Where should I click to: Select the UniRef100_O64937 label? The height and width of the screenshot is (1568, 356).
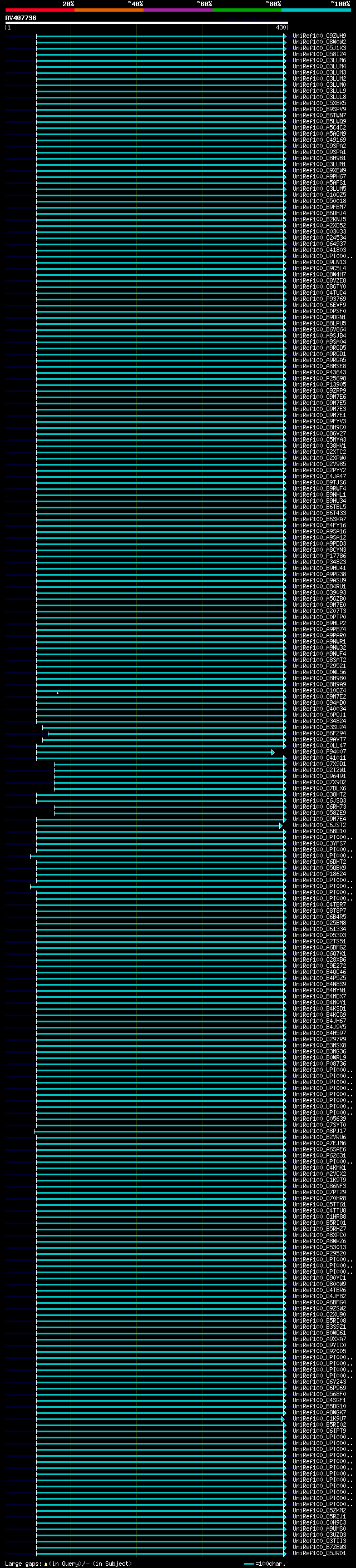pos(319,244)
